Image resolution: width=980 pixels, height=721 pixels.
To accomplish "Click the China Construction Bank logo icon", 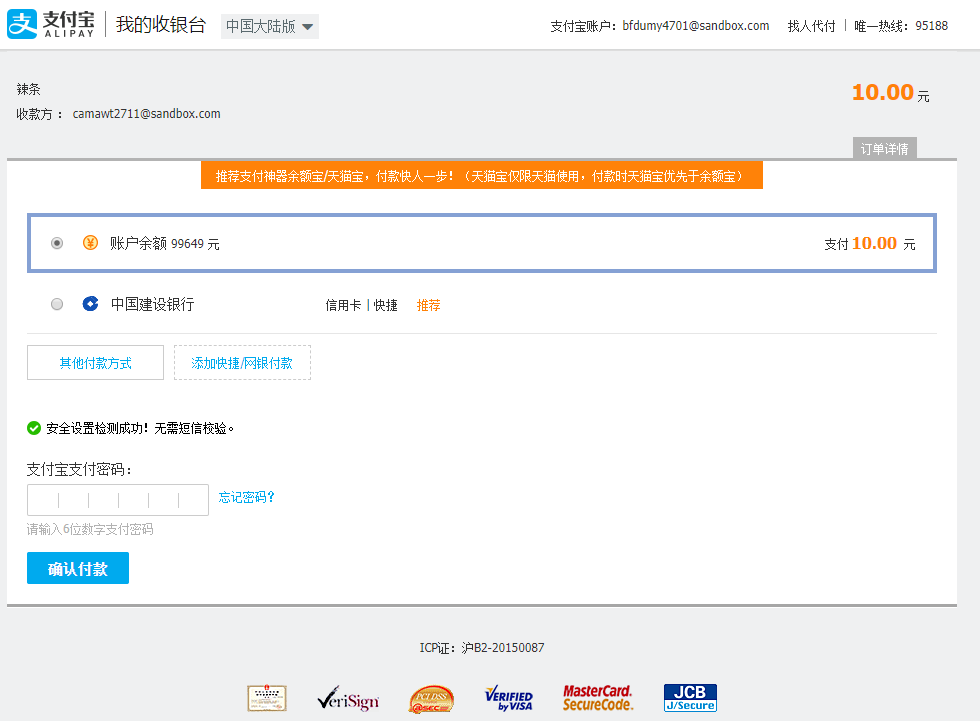I will point(91,304).
